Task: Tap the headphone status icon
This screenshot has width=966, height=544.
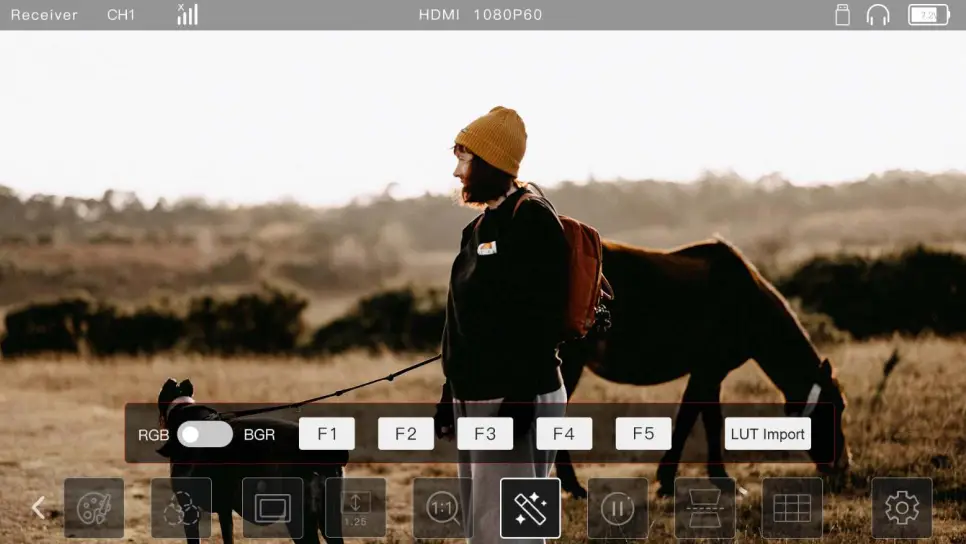Action: (878, 15)
